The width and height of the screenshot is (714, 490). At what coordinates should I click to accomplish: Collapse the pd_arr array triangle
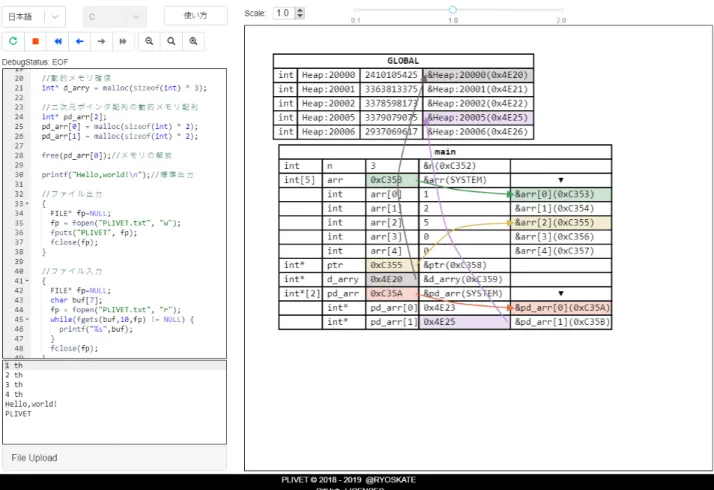(x=561, y=293)
